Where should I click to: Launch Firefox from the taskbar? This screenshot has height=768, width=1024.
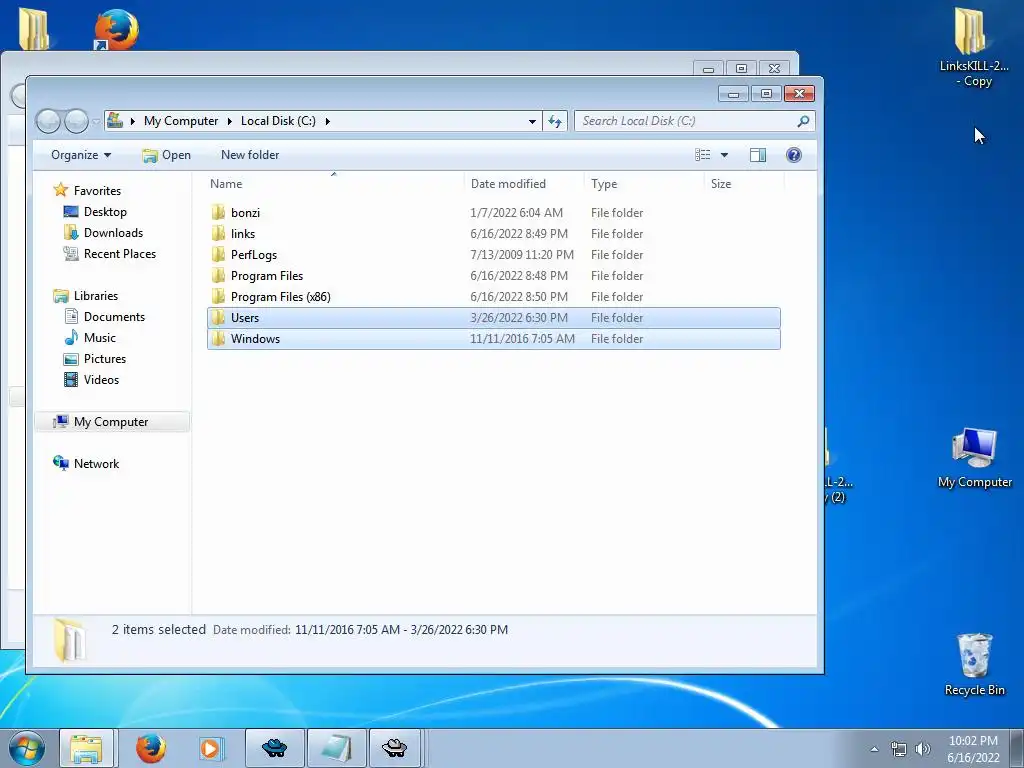(x=151, y=748)
